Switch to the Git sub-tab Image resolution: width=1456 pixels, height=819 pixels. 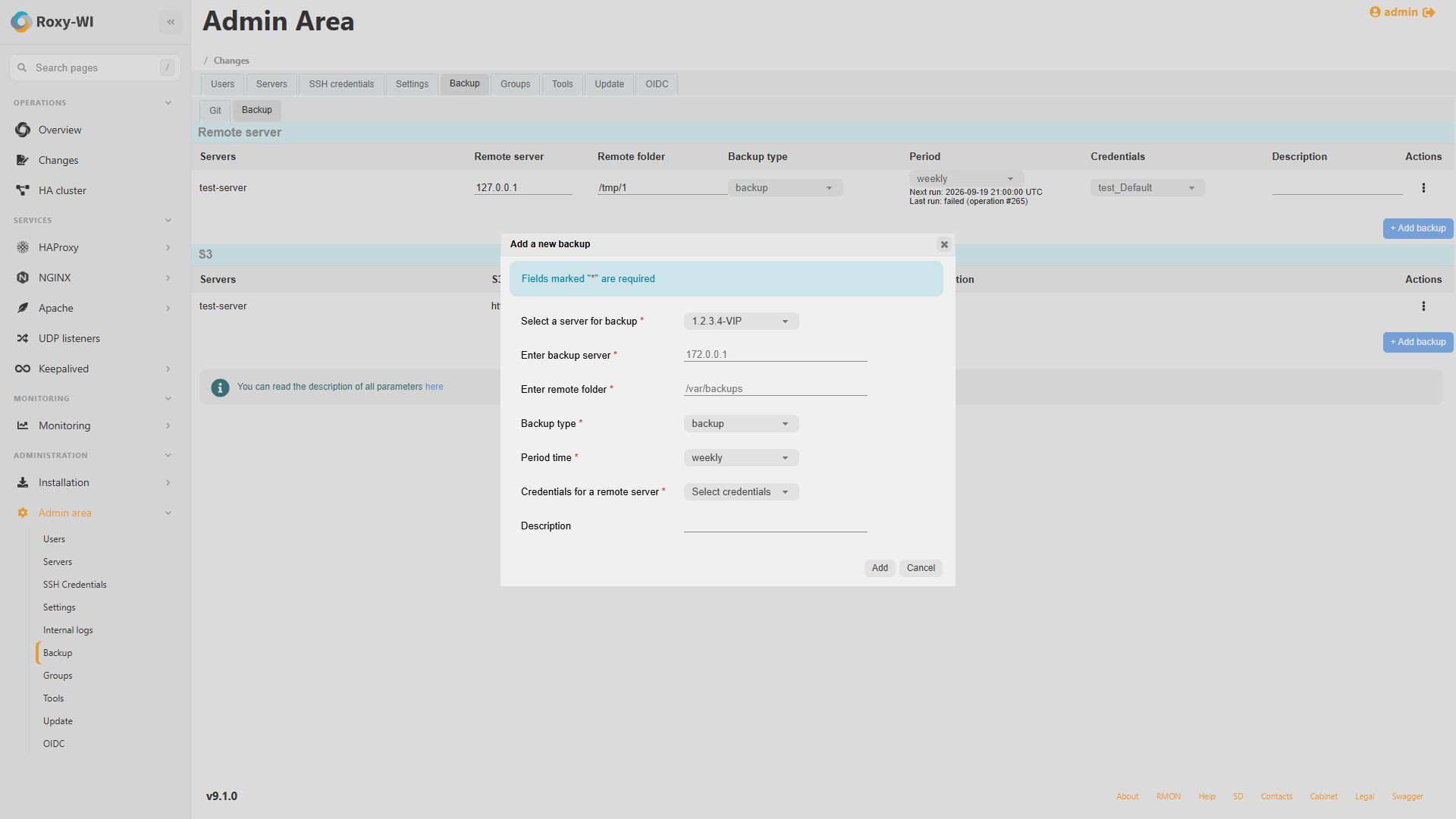click(x=215, y=111)
